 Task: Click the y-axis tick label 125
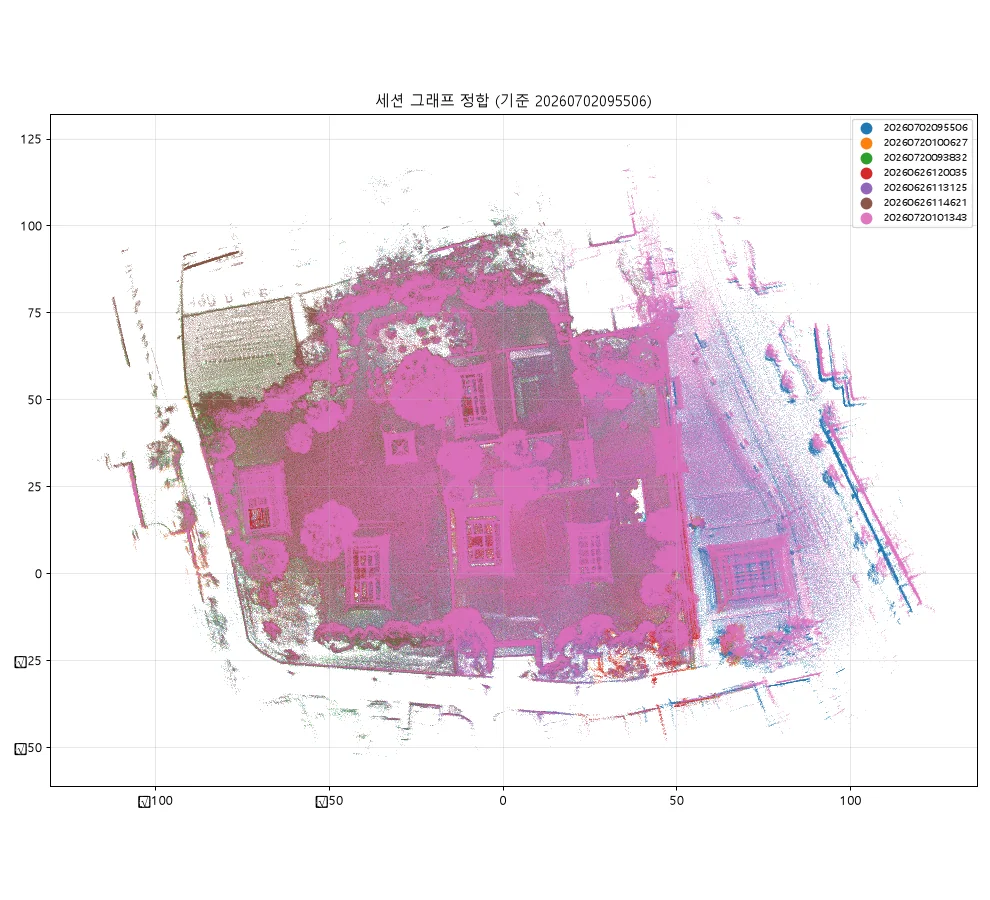31,139
